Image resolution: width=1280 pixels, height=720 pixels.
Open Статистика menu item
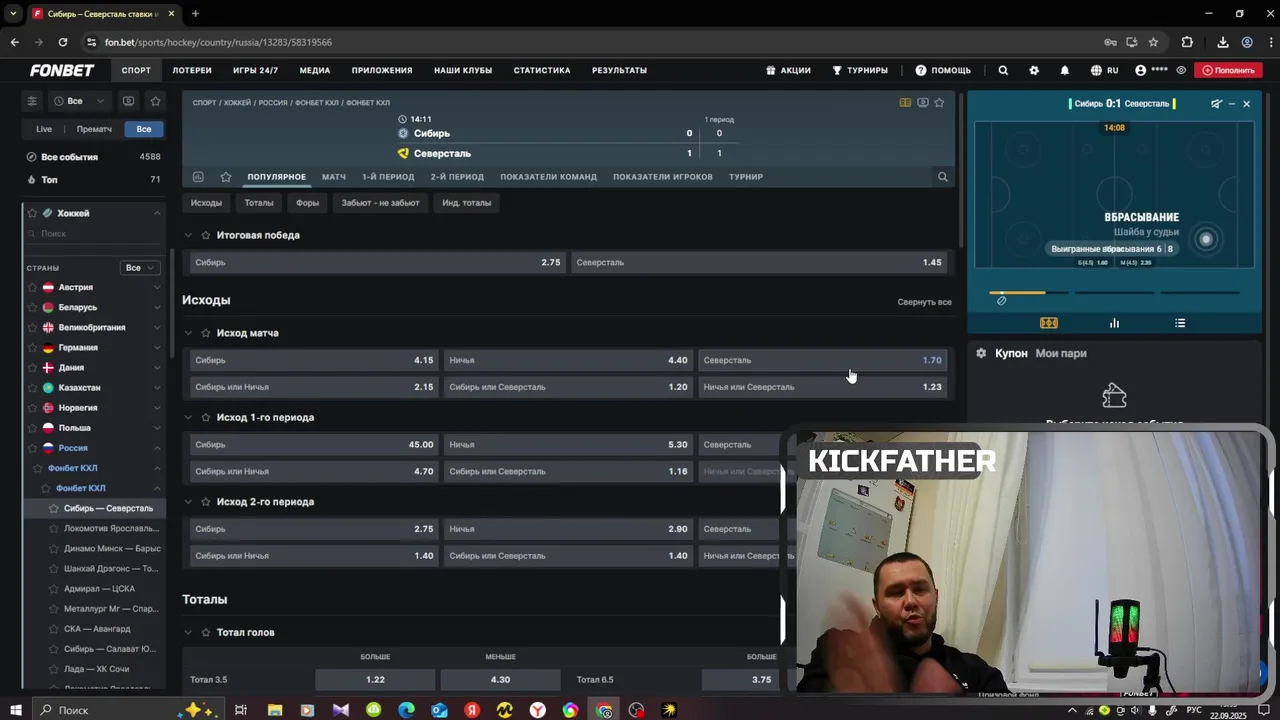542,70
